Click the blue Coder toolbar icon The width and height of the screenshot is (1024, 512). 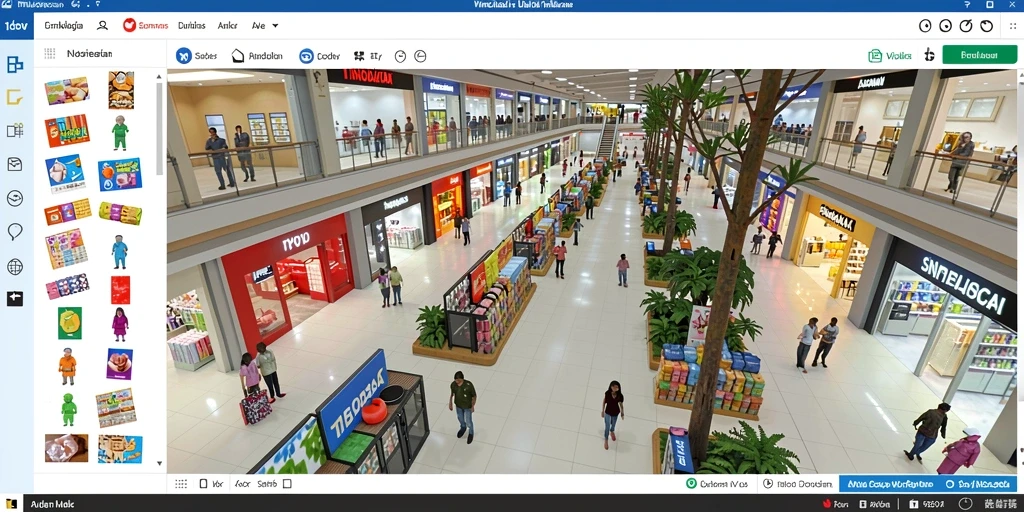click(306, 56)
